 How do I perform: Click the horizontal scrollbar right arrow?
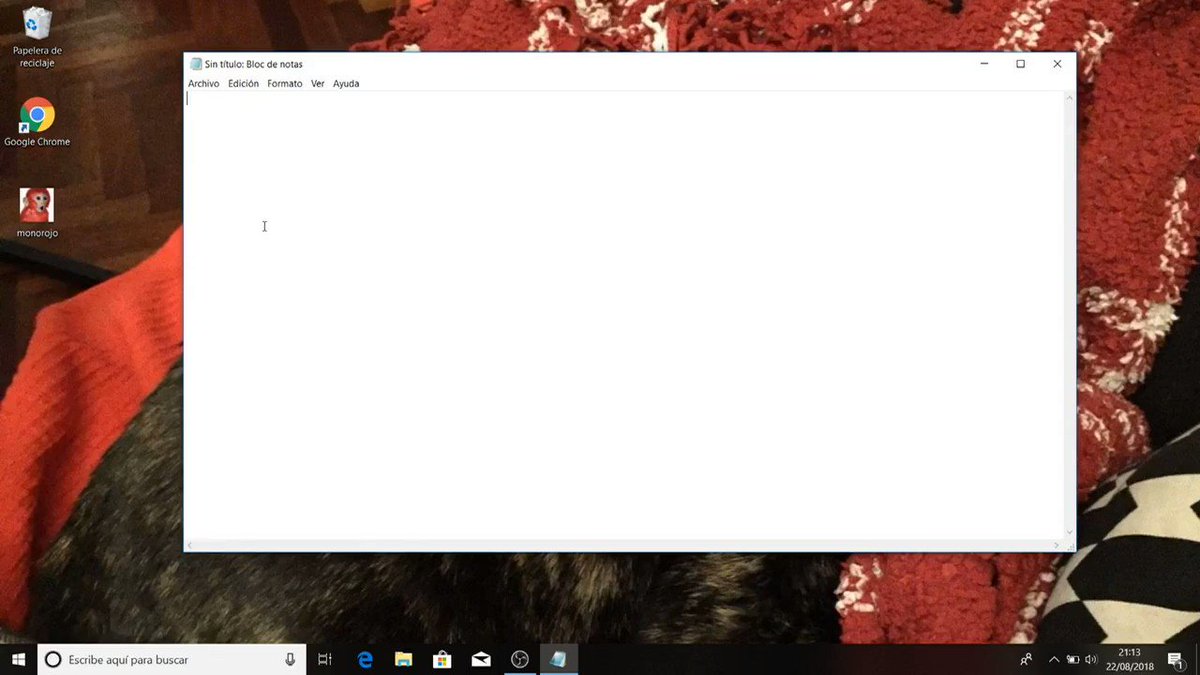[1059, 545]
